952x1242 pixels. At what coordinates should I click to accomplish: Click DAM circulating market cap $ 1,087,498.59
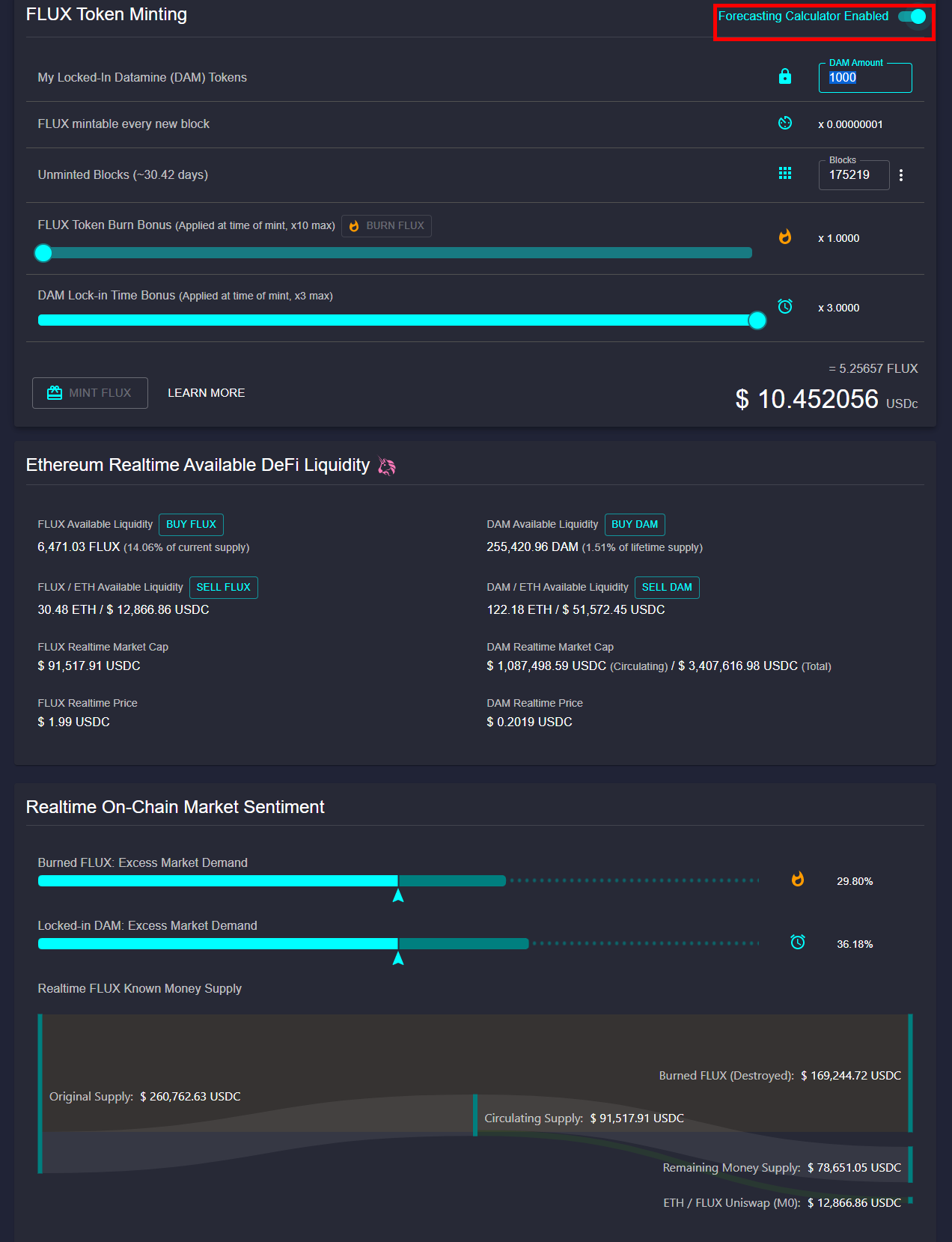[546, 666]
